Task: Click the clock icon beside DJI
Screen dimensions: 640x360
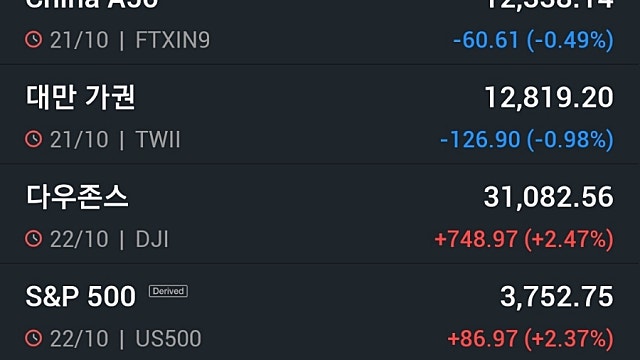Action: point(33,239)
